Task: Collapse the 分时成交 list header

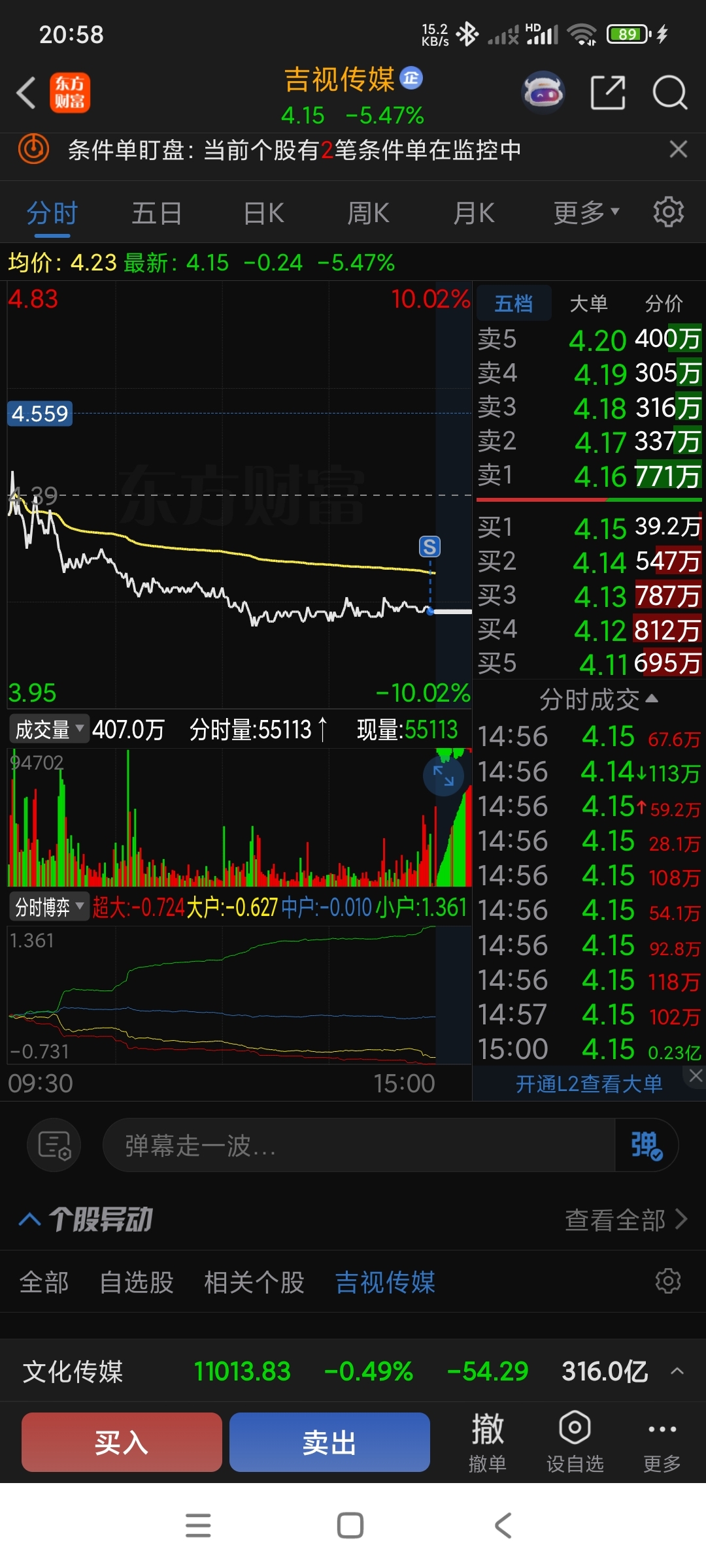Action: [x=598, y=700]
